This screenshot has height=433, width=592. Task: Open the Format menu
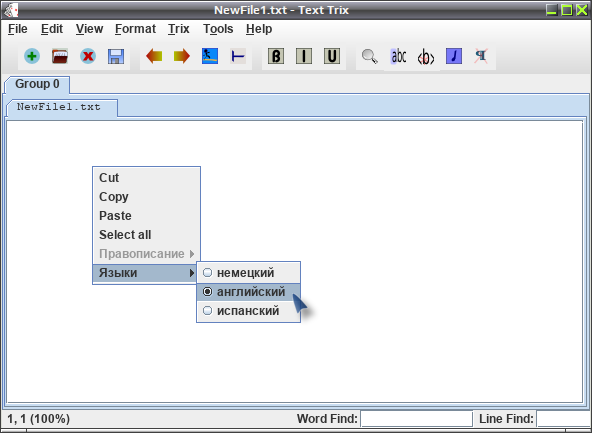click(x=135, y=29)
